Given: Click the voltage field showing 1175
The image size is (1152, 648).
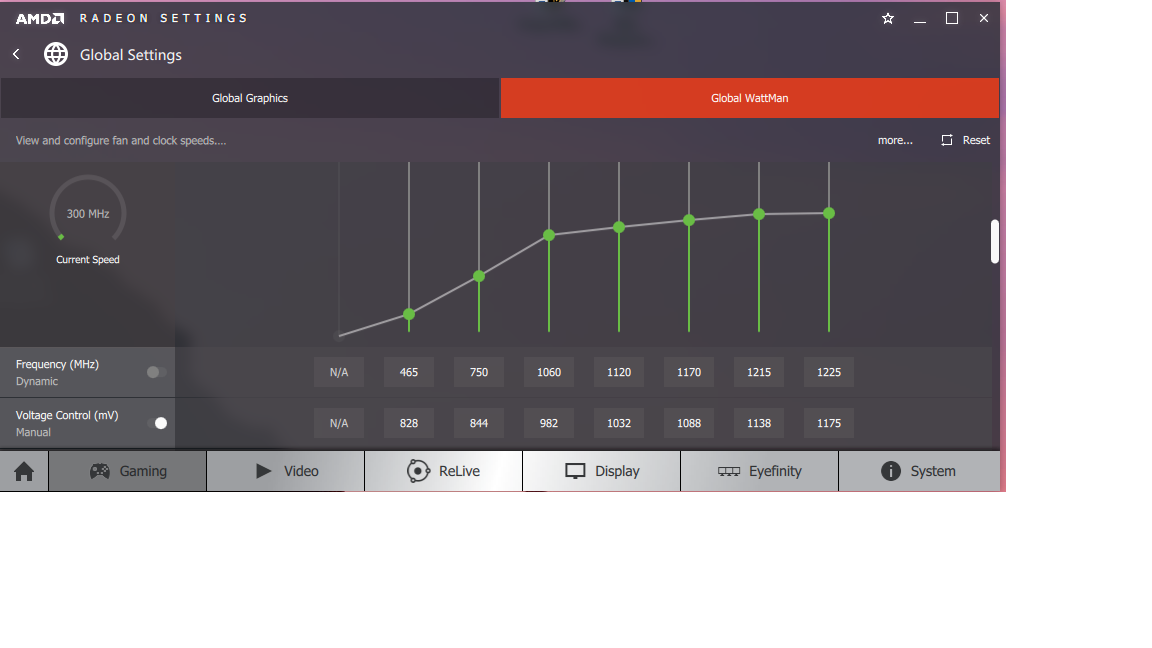Looking at the screenshot, I should coord(829,423).
